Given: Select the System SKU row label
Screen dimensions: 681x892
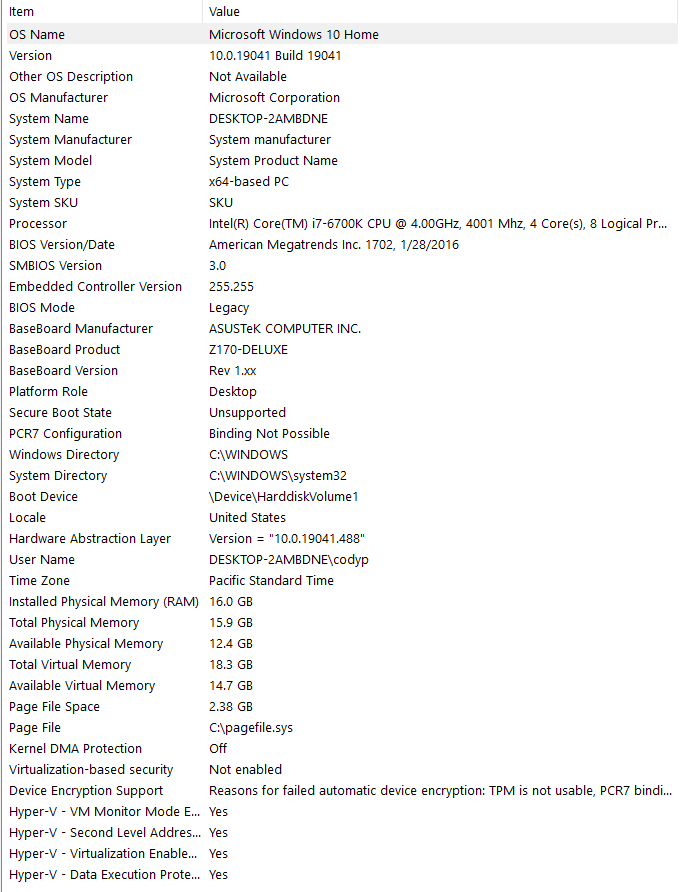Looking at the screenshot, I should pos(43,203).
